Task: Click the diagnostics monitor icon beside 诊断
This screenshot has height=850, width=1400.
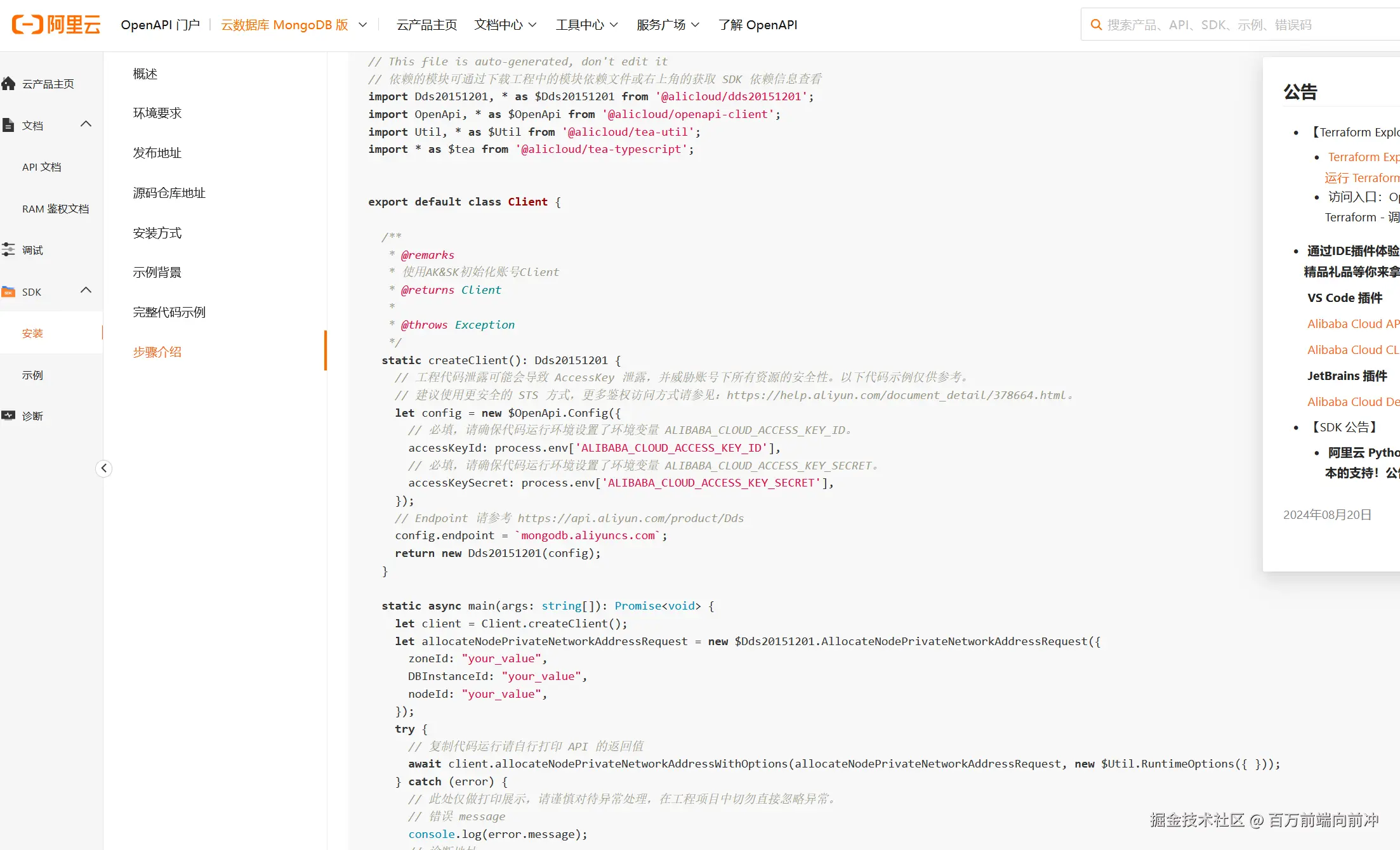Action: pos(8,416)
